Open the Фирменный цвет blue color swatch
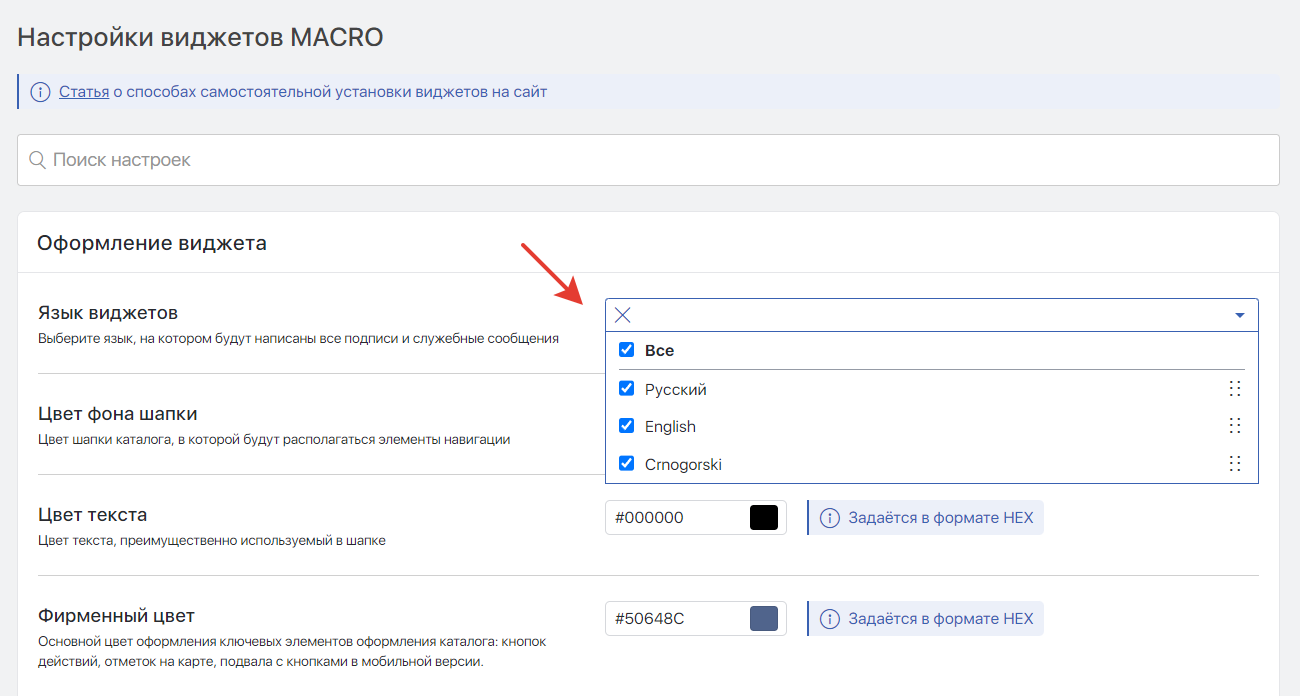Screen dimensions: 1300x696 click(x=764, y=619)
